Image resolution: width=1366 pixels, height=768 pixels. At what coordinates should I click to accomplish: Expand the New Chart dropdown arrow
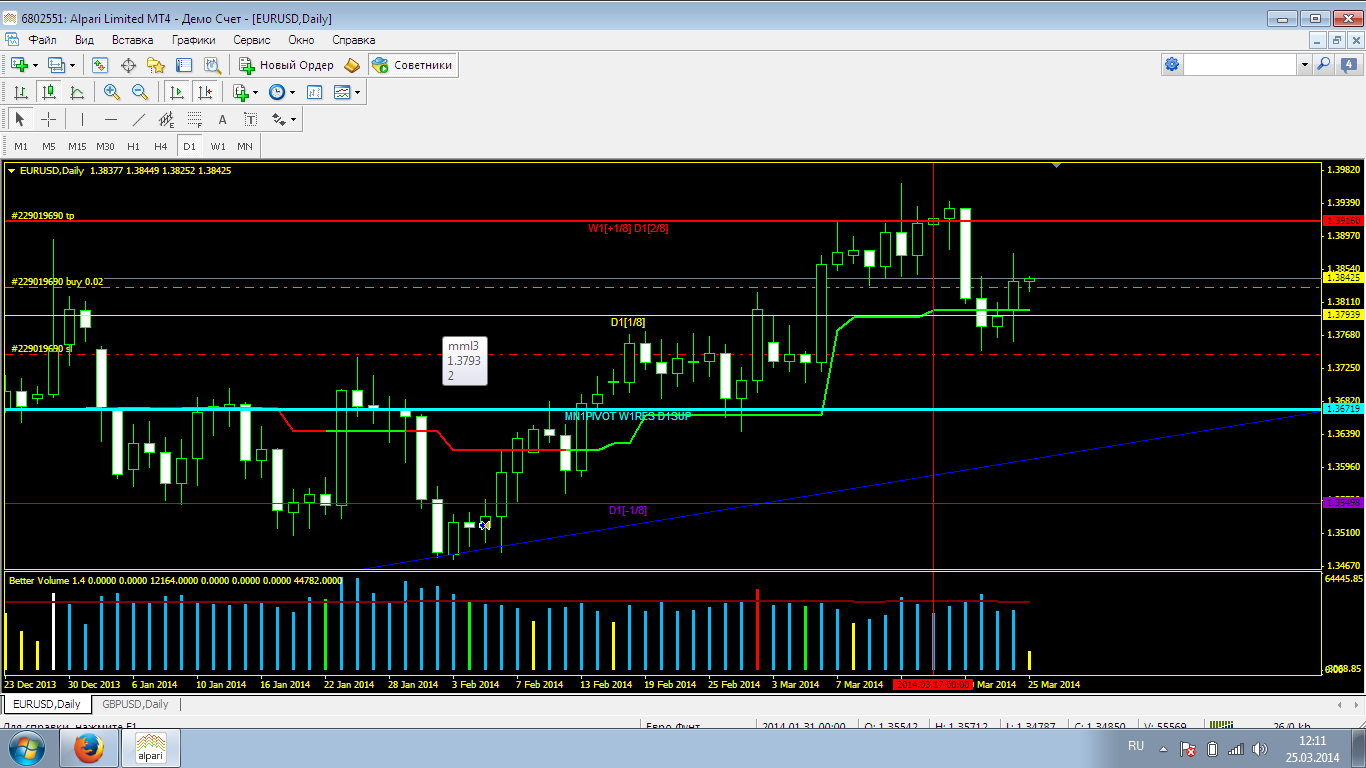coord(35,65)
